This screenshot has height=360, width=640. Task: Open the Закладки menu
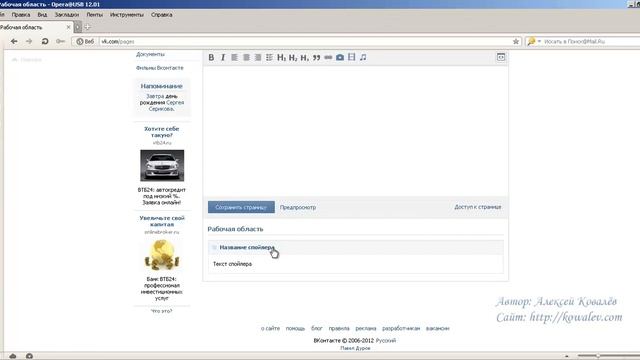pyautogui.click(x=67, y=15)
